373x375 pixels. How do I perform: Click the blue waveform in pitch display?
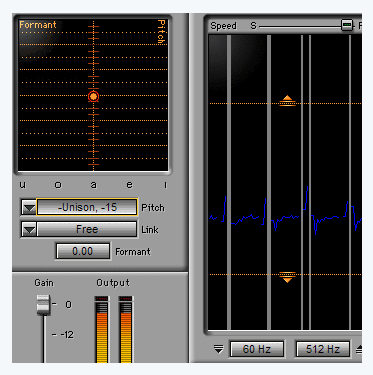click(x=285, y=212)
